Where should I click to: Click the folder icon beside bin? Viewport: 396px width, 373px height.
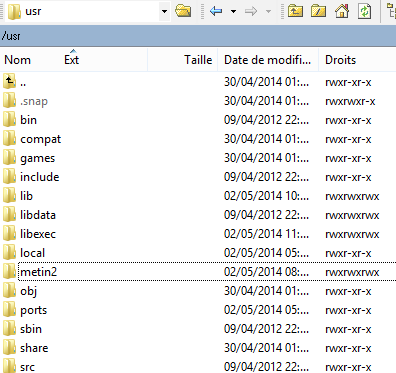(x=9, y=119)
